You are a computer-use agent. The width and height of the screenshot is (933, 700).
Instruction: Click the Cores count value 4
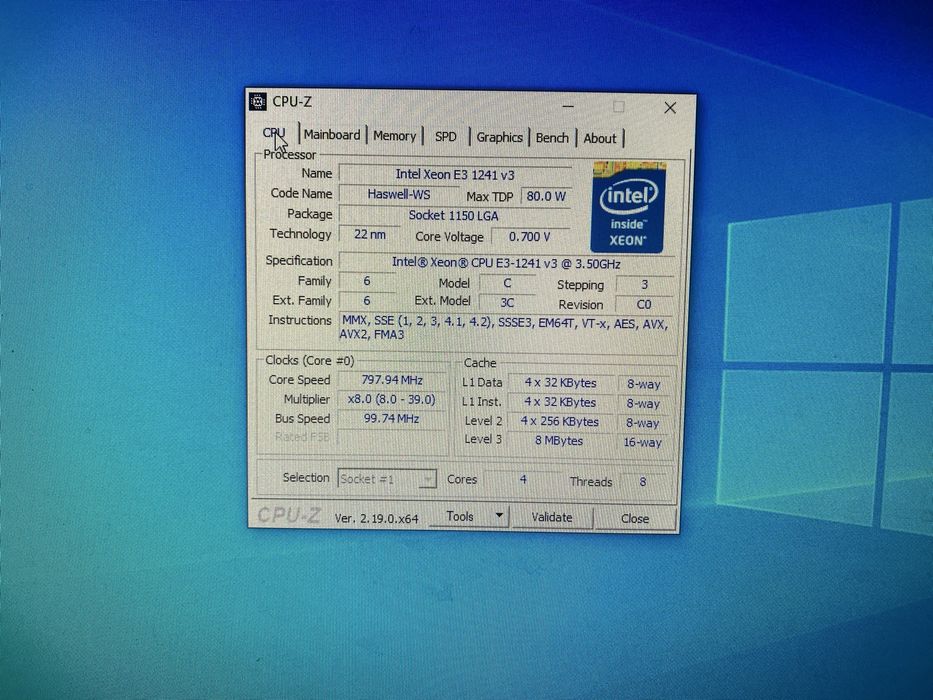click(x=522, y=479)
